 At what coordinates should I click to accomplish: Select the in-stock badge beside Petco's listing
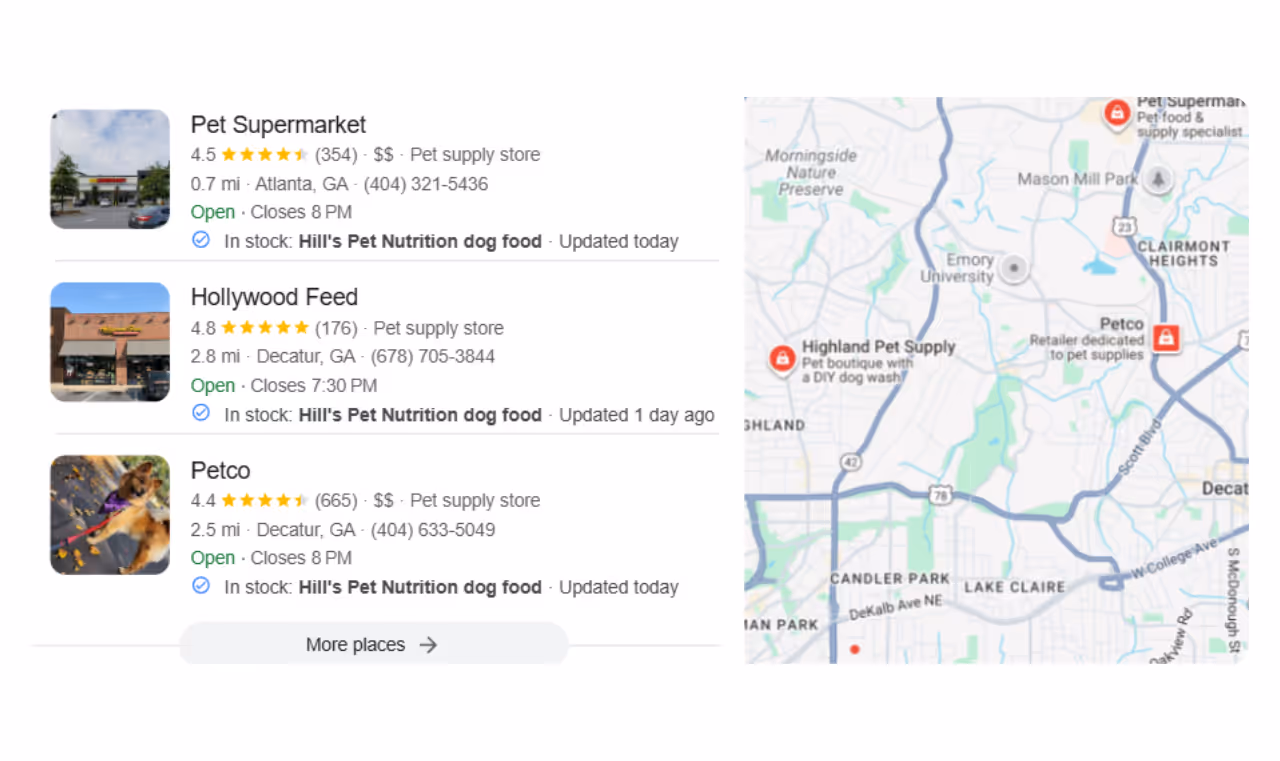(200, 586)
